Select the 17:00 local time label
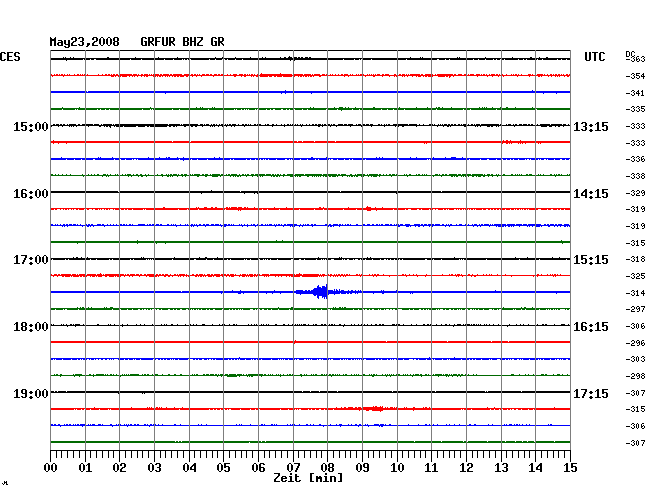This screenshot has width=650, height=494. tap(31, 260)
